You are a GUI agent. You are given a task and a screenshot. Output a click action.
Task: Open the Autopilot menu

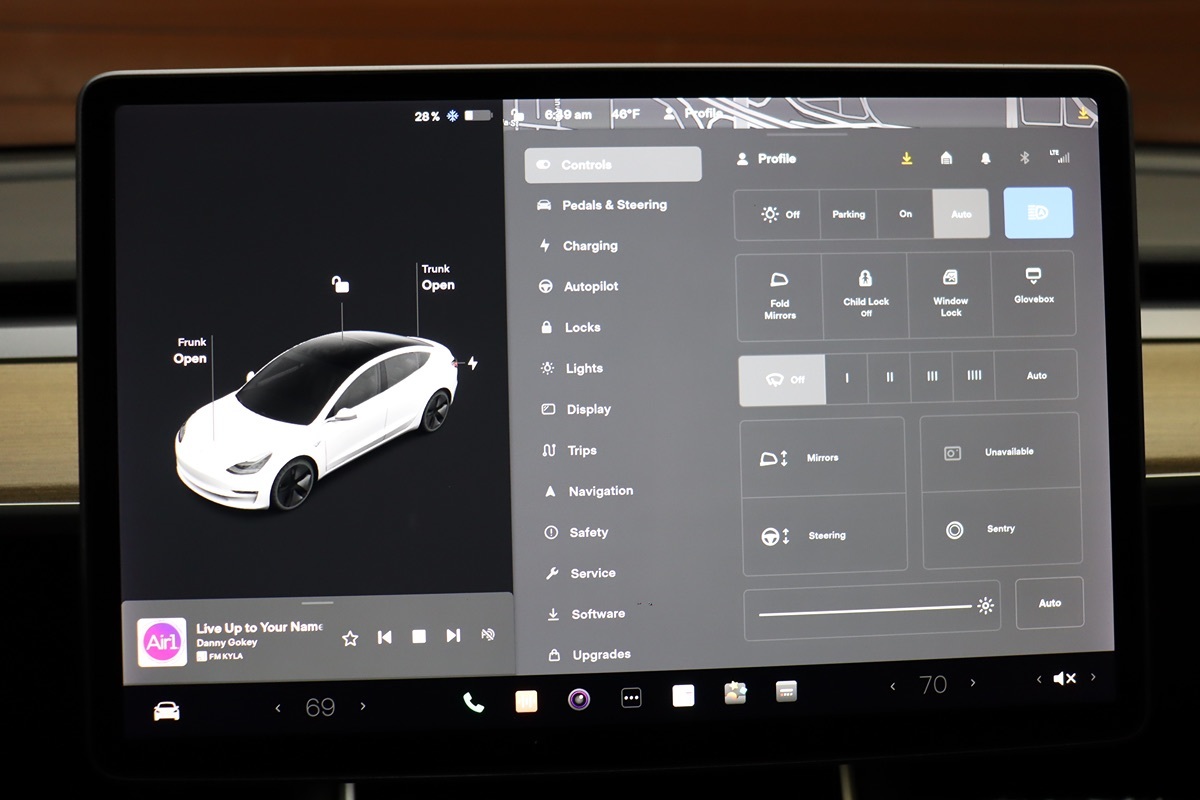(x=590, y=286)
